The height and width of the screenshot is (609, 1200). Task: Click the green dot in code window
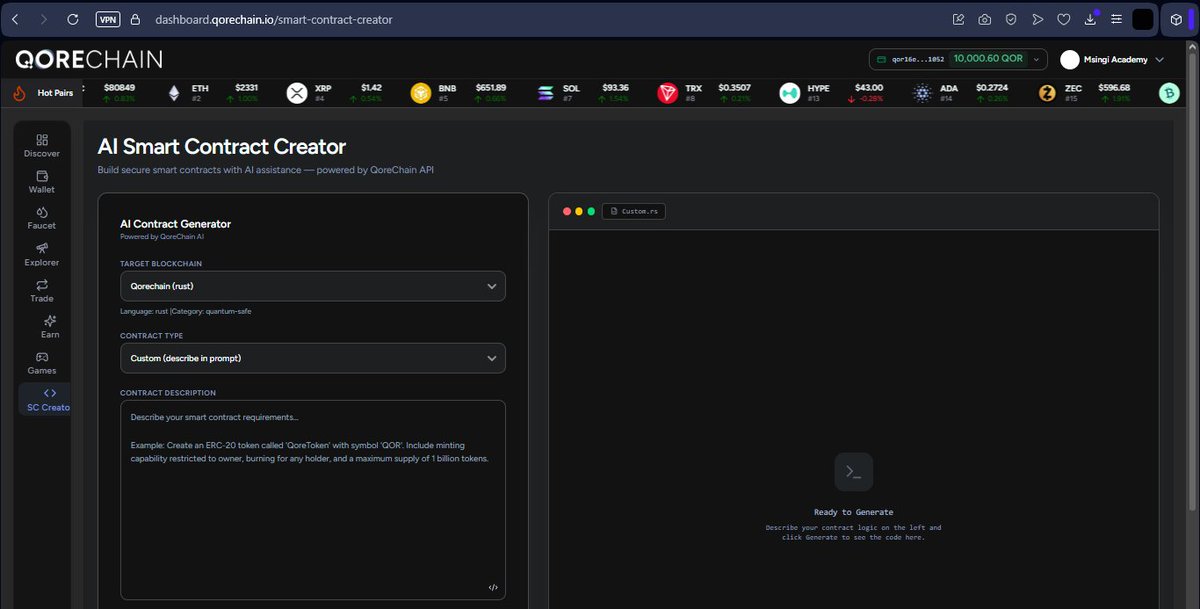coord(591,211)
